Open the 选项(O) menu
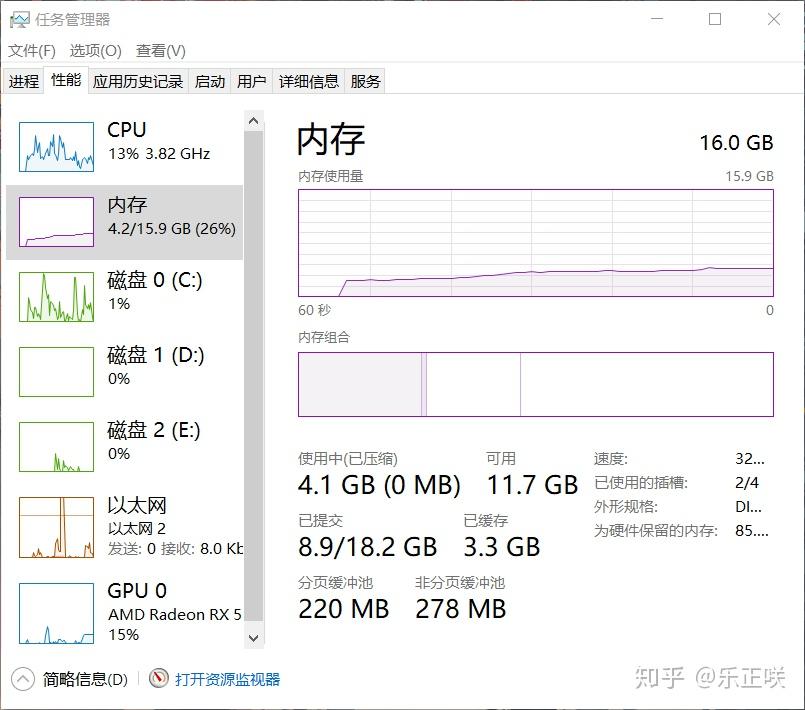This screenshot has width=805, height=710. point(95,51)
